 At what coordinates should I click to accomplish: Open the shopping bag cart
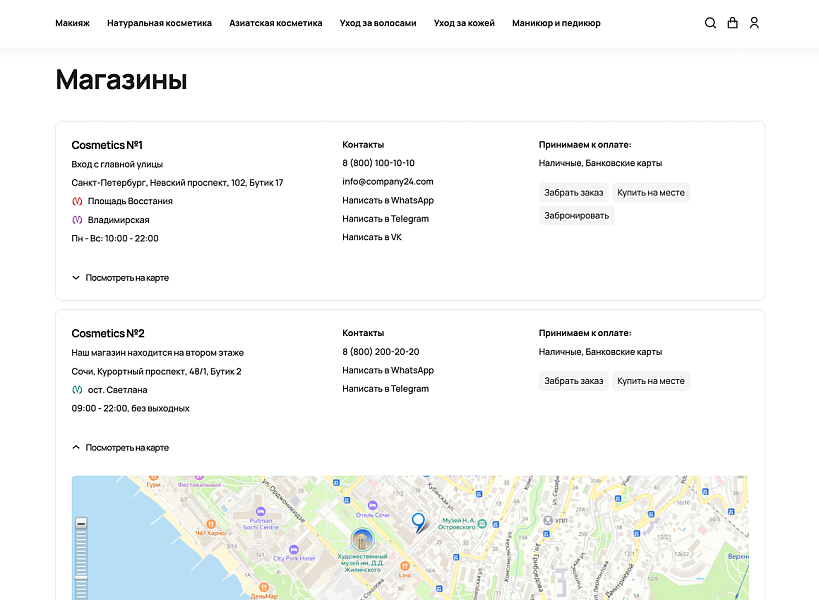(732, 23)
